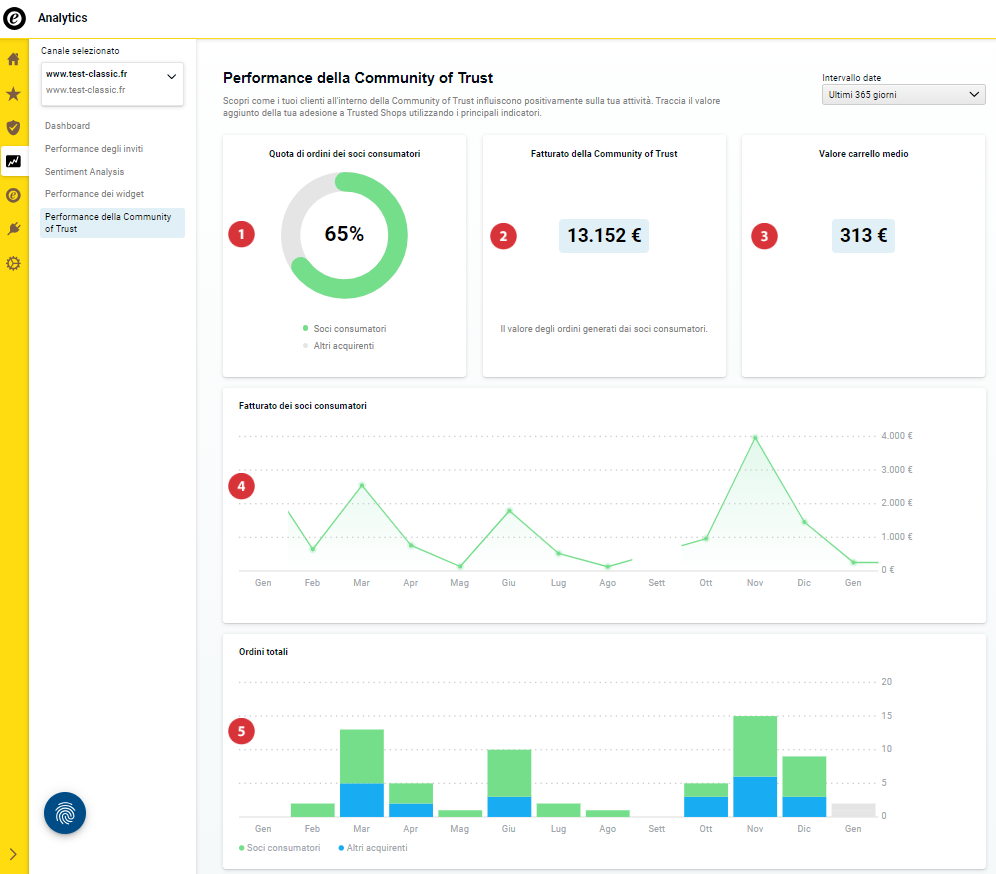Viewport: 996px width, 874px height.
Task: Click the Giu data point on line chart
Action: click(509, 511)
